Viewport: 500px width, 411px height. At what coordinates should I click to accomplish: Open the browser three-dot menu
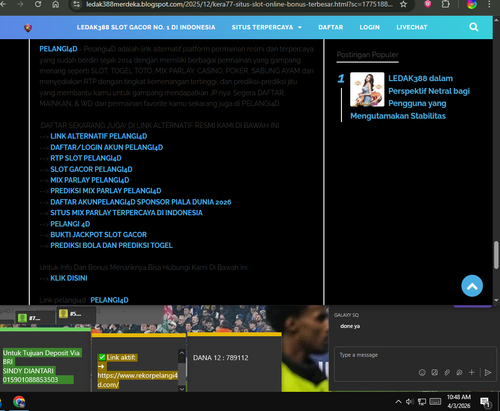(489, 4)
